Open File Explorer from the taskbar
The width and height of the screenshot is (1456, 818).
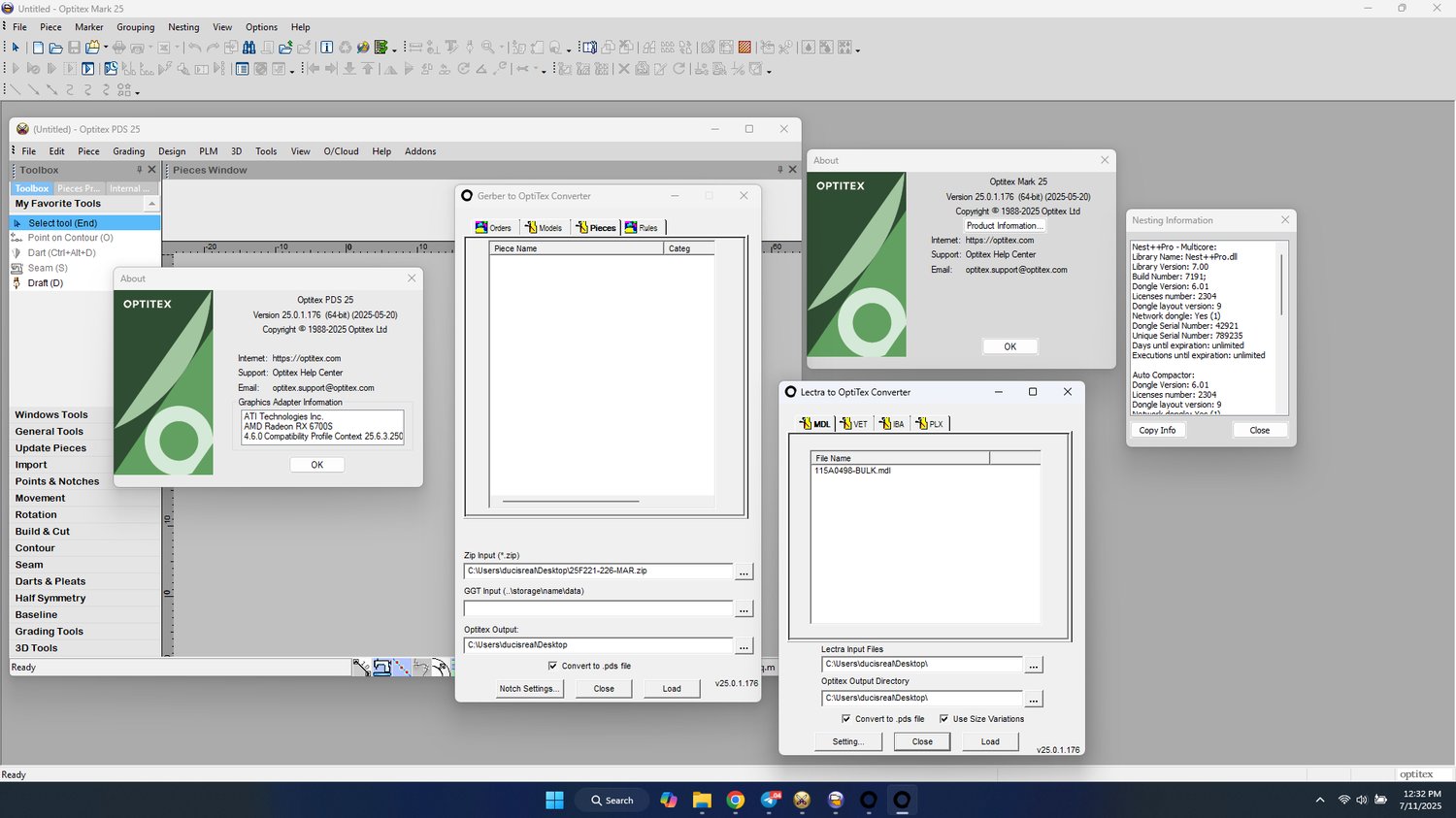(x=702, y=801)
